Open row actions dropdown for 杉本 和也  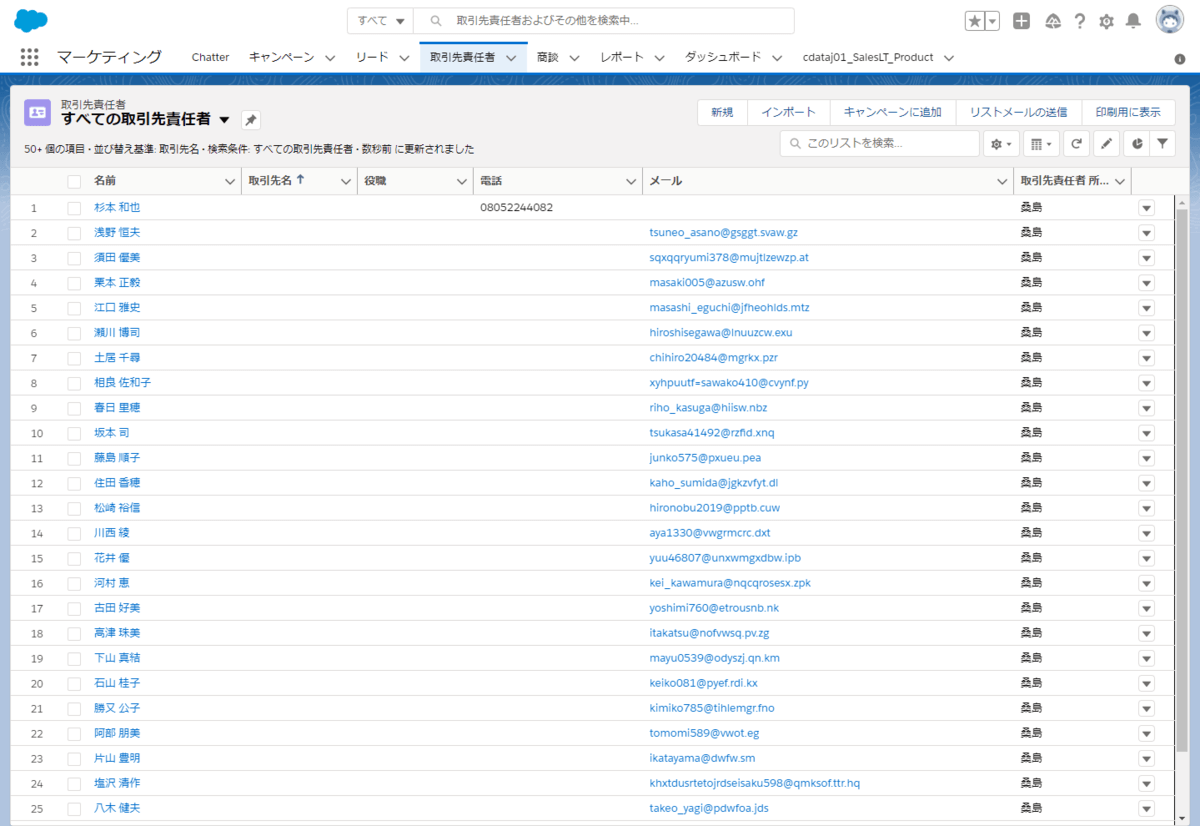click(1146, 208)
